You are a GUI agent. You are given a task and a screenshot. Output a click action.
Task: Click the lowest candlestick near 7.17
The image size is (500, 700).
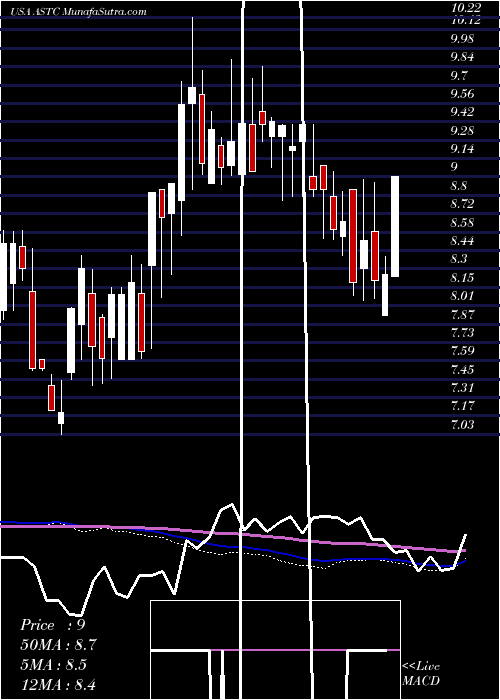point(61,418)
